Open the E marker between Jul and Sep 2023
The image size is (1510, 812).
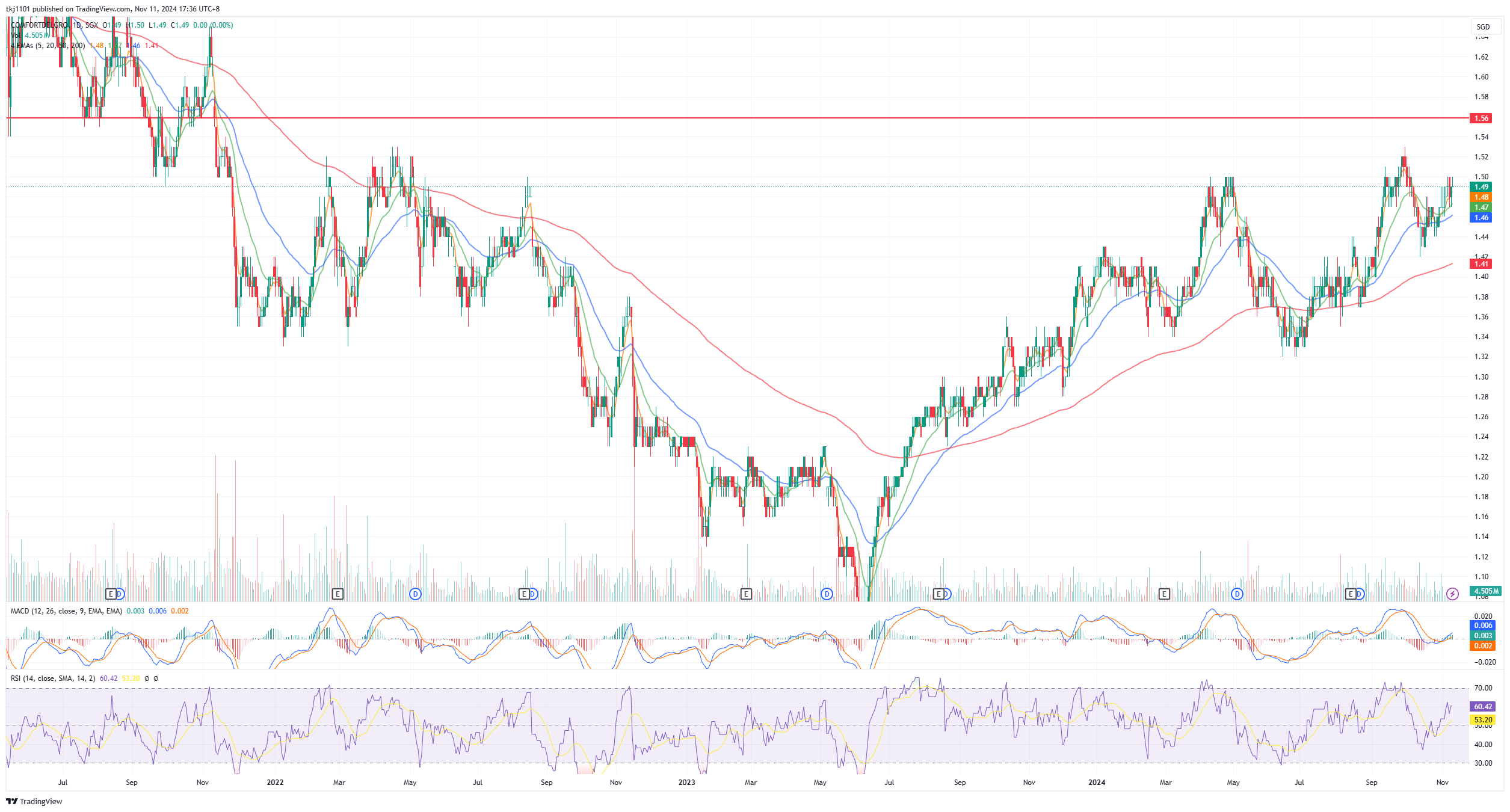click(x=938, y=594)
